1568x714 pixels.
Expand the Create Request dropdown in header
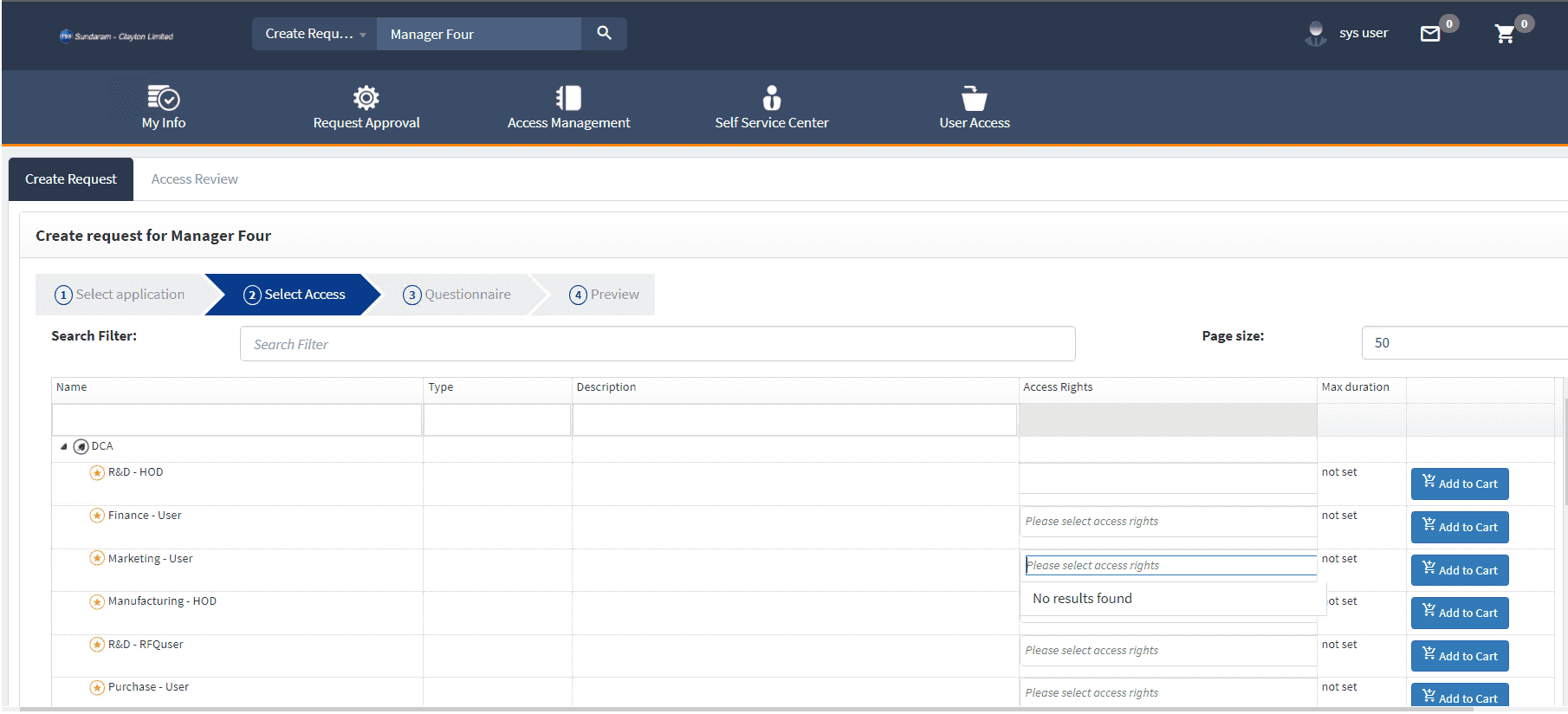314,34
